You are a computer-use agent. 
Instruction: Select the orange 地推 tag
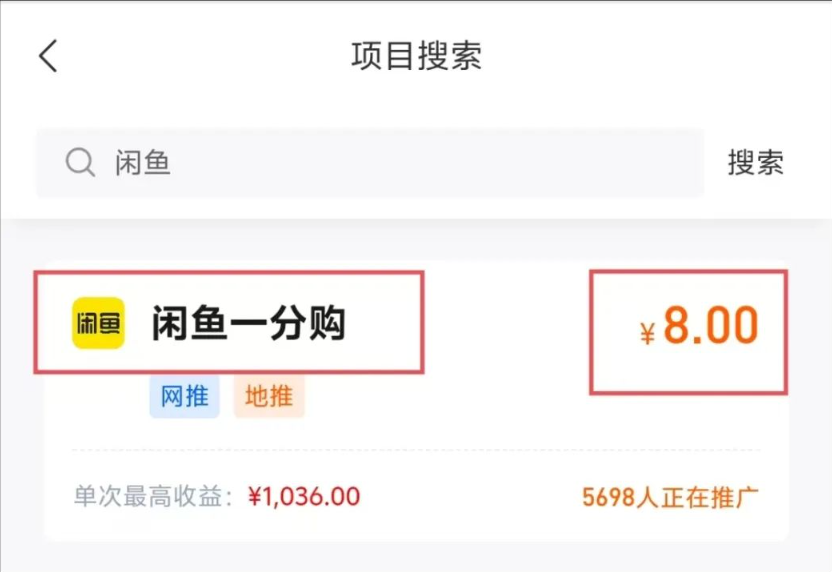[x=269, y=396]
